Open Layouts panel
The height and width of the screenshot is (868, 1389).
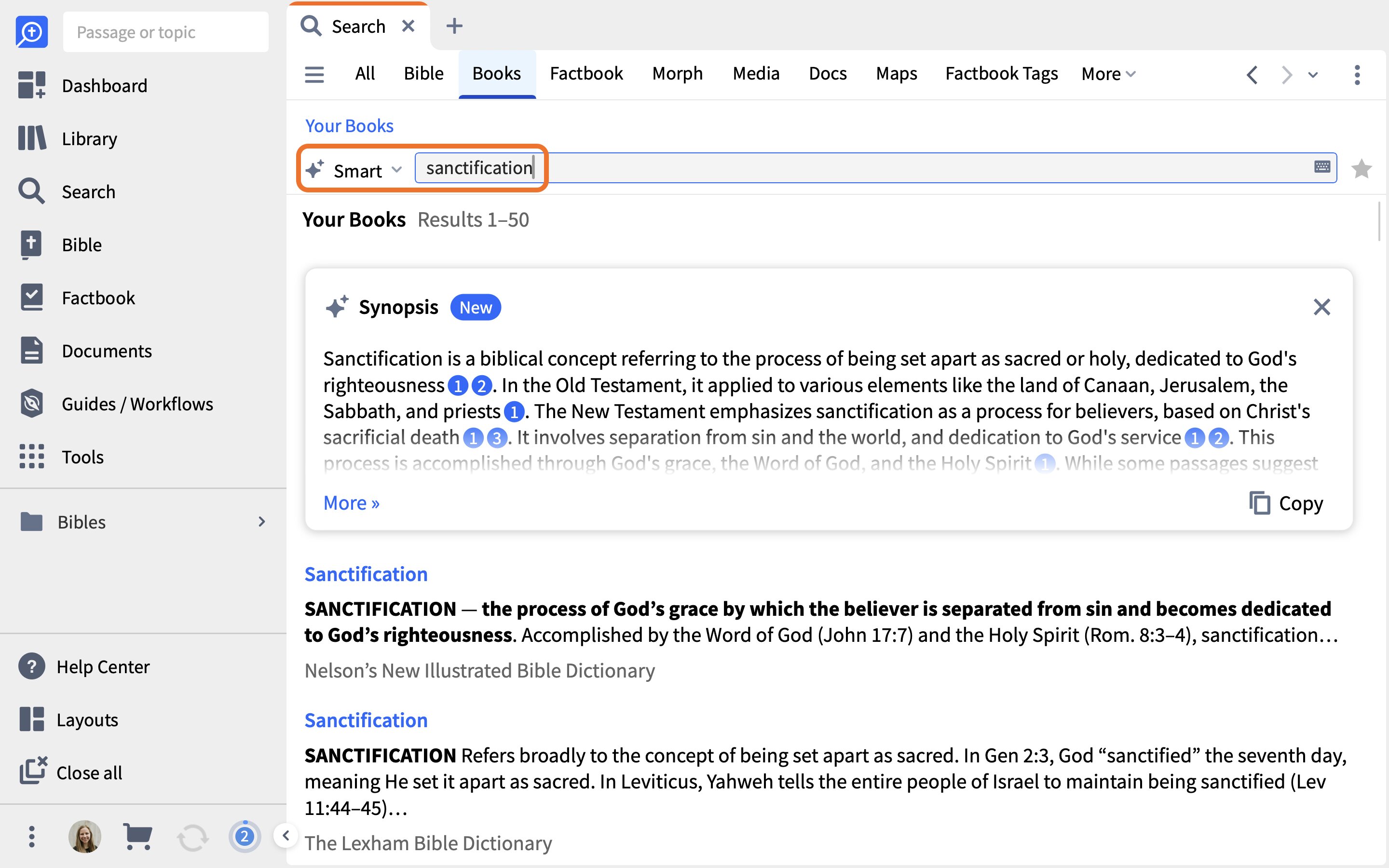(69, 720)
